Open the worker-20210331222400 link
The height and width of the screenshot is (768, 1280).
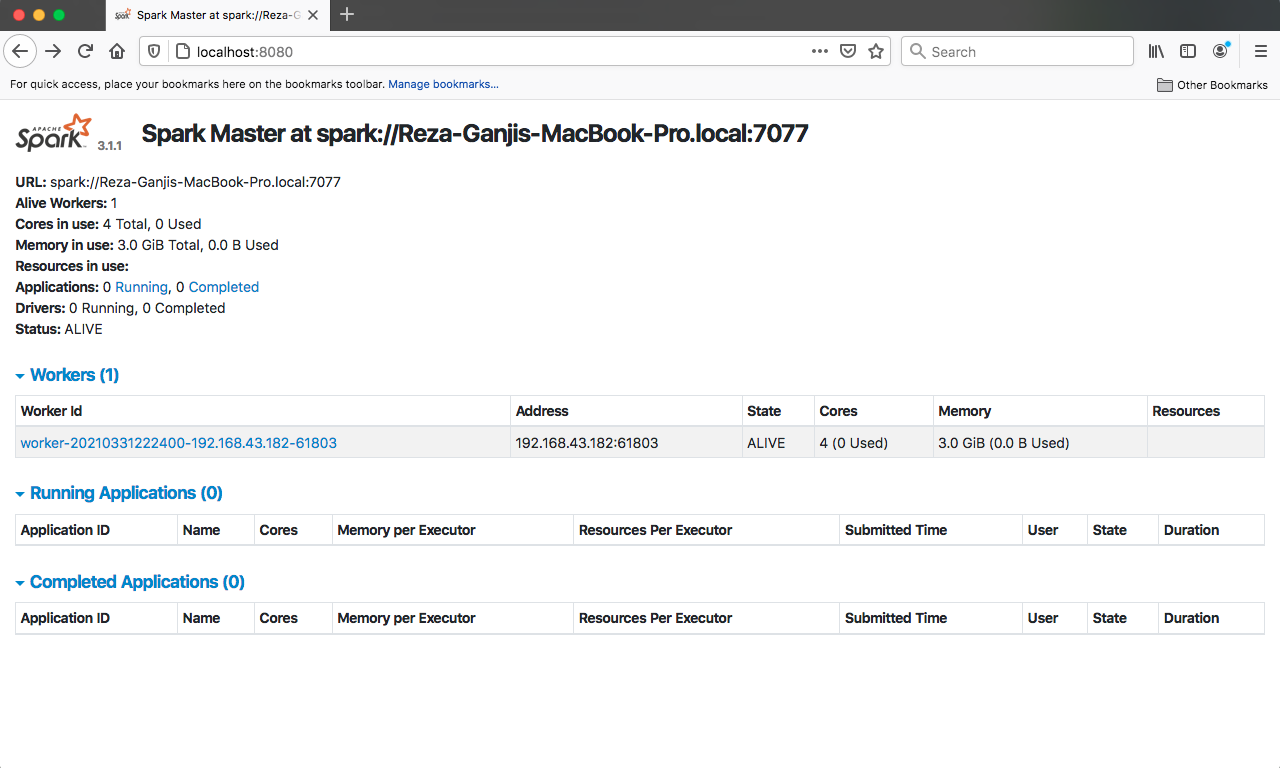pos(178,442)
